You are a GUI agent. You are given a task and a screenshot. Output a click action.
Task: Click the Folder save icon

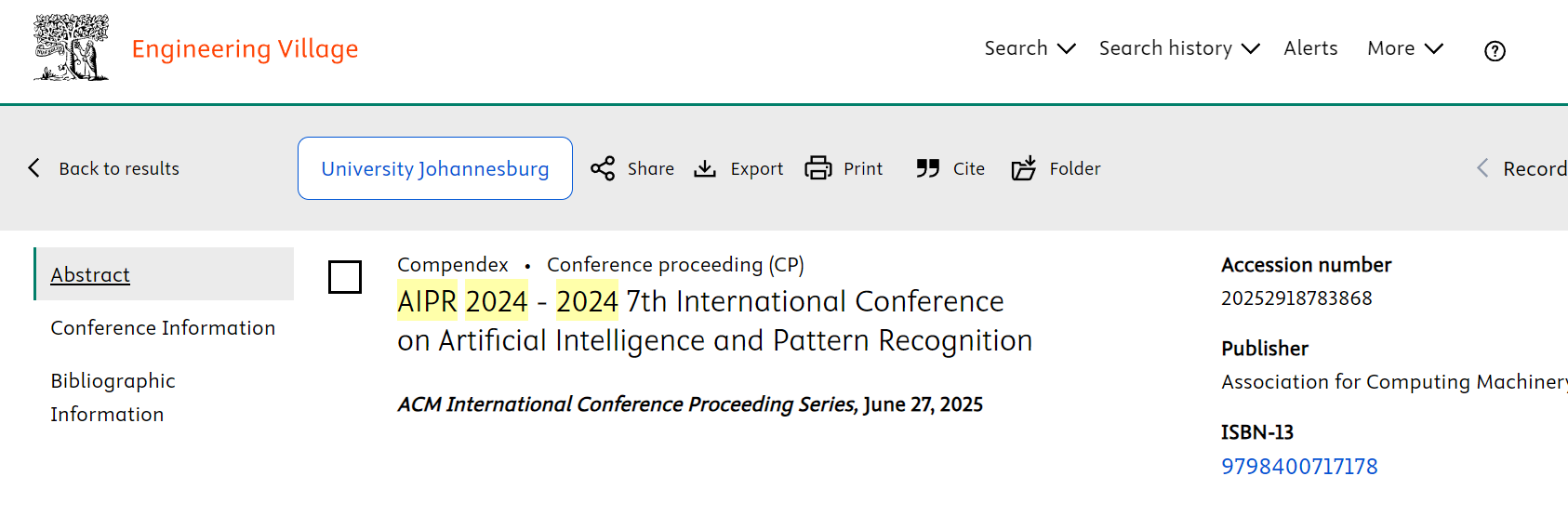tap(1023, 168)
